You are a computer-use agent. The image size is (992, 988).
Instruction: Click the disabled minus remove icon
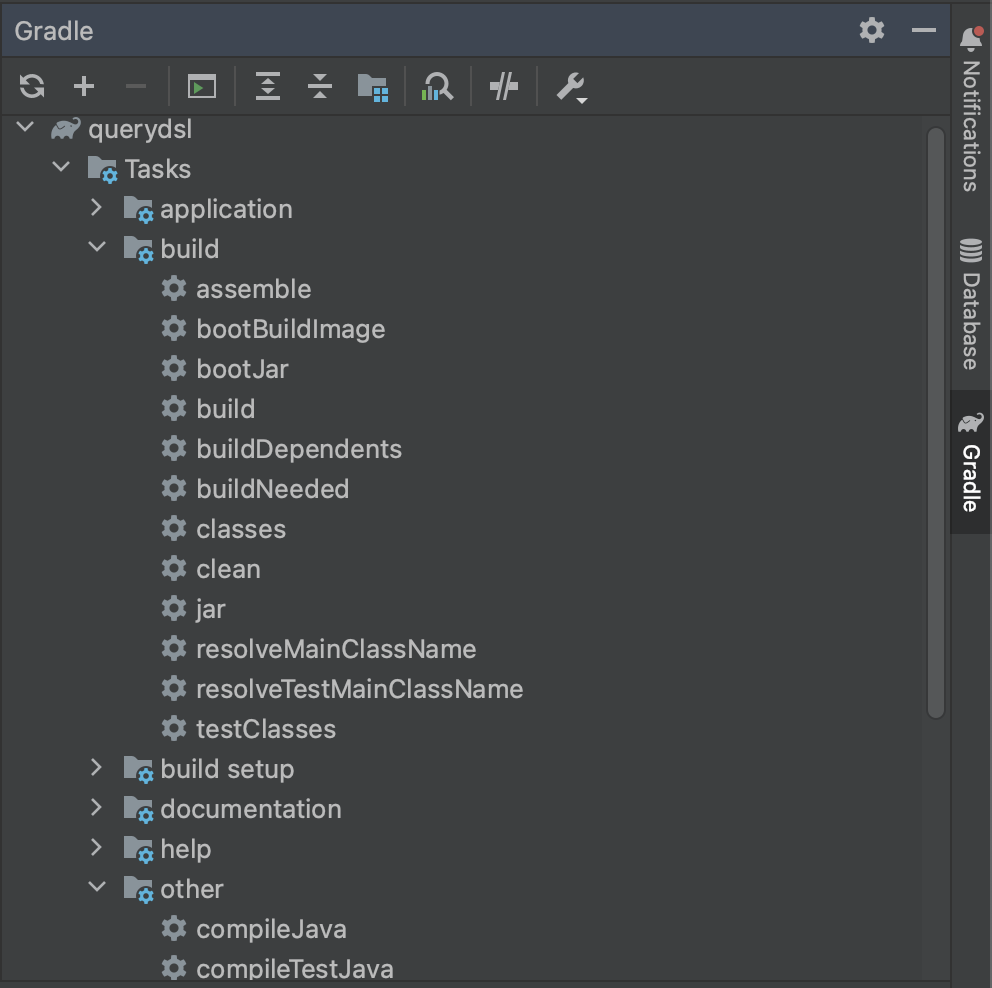tap(135, 87)
